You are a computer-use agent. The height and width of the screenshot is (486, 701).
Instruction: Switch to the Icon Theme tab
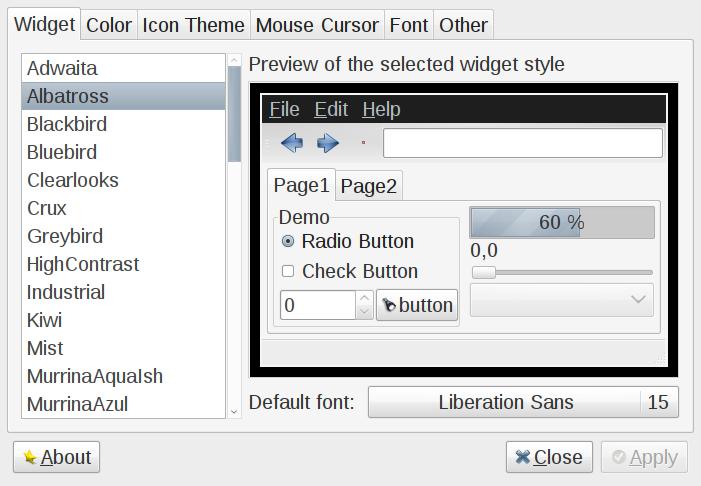[x=193, y=25]
